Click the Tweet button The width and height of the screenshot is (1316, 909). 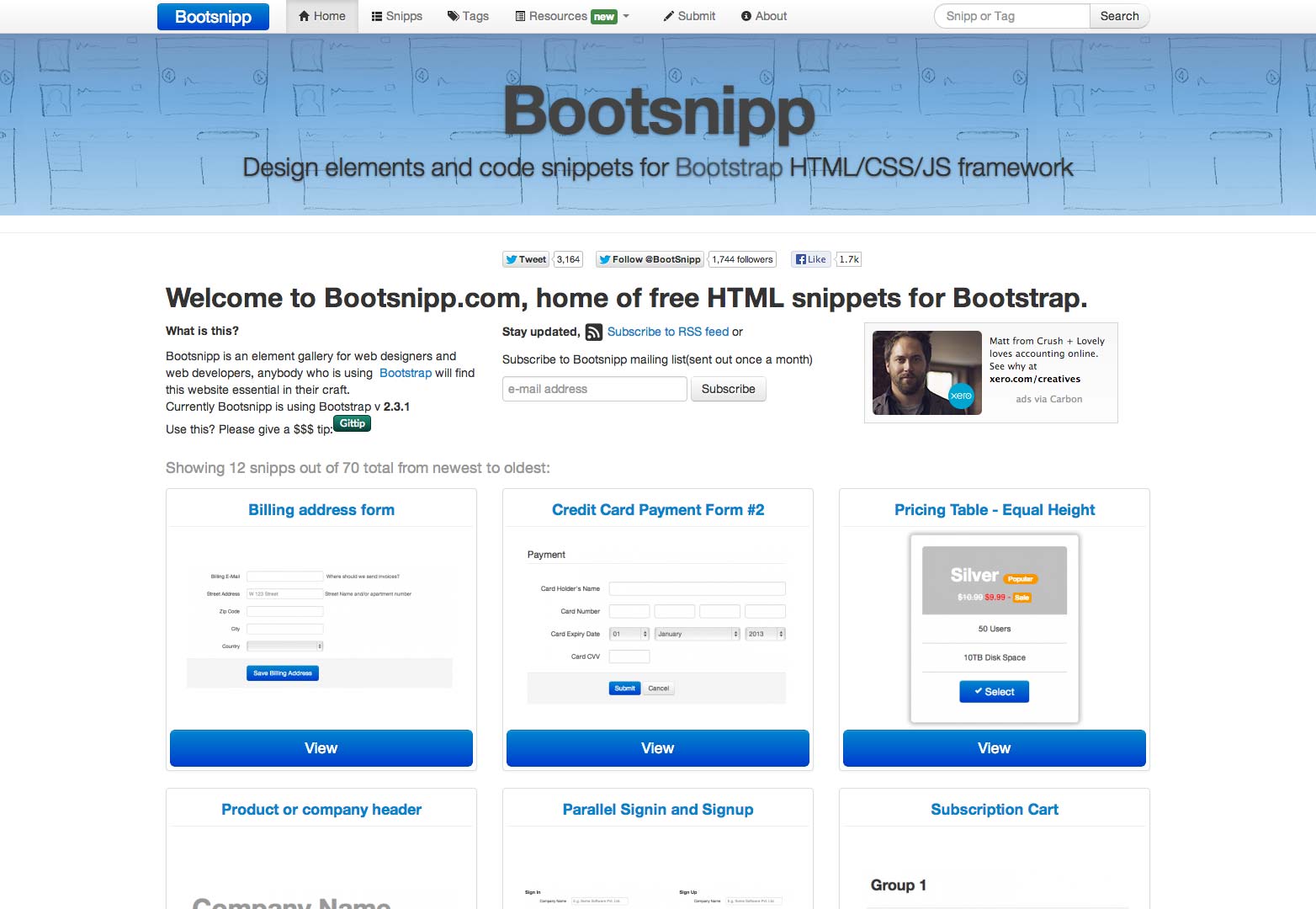click(x=526, y=259)
